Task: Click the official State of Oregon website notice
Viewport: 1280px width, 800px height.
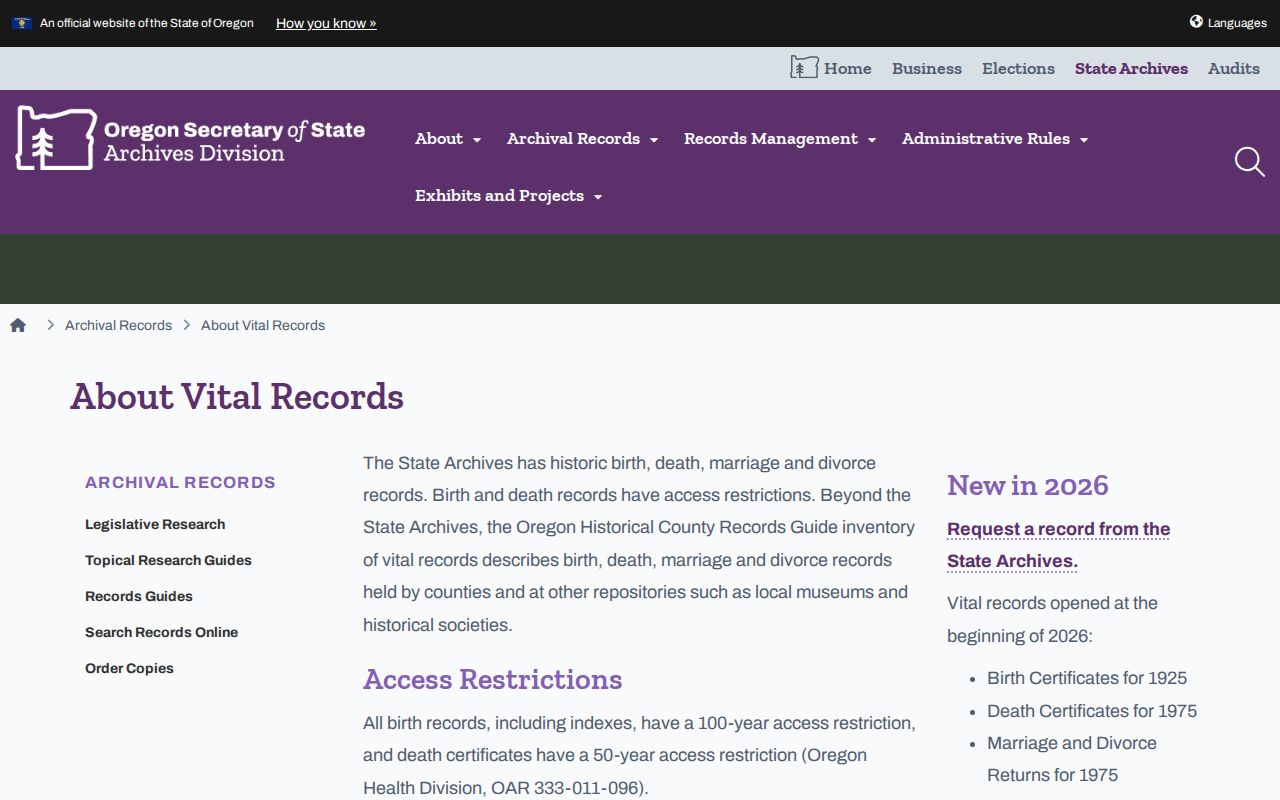Action: tap(147, 23)
